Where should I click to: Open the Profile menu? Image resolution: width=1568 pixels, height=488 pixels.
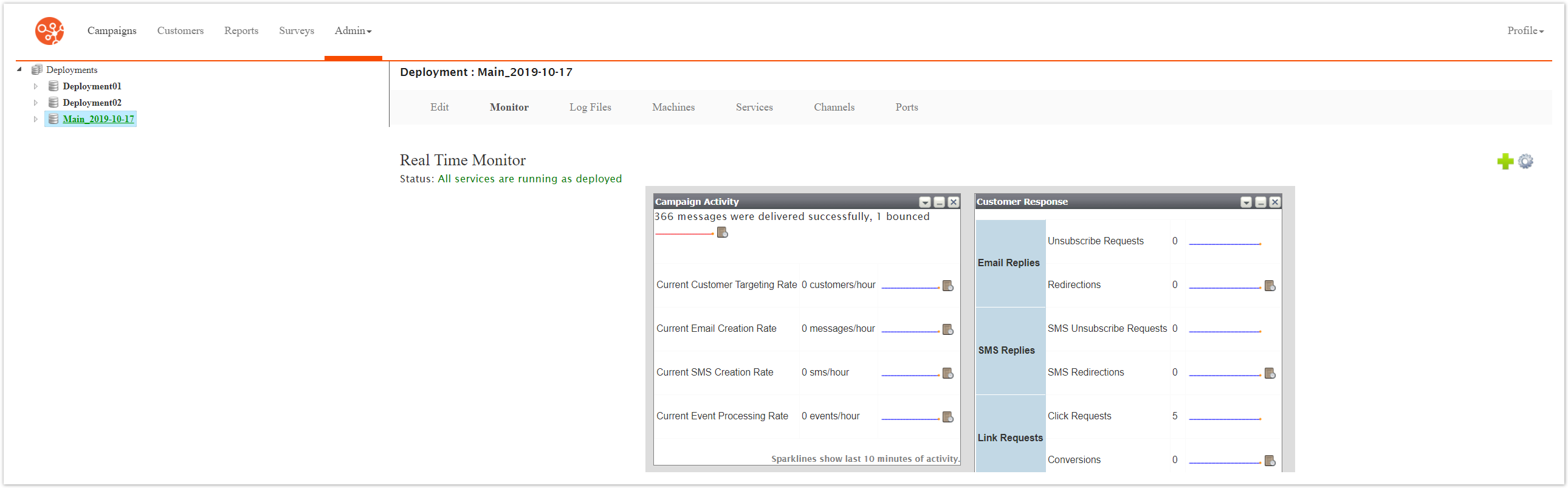coord(1525,31)
